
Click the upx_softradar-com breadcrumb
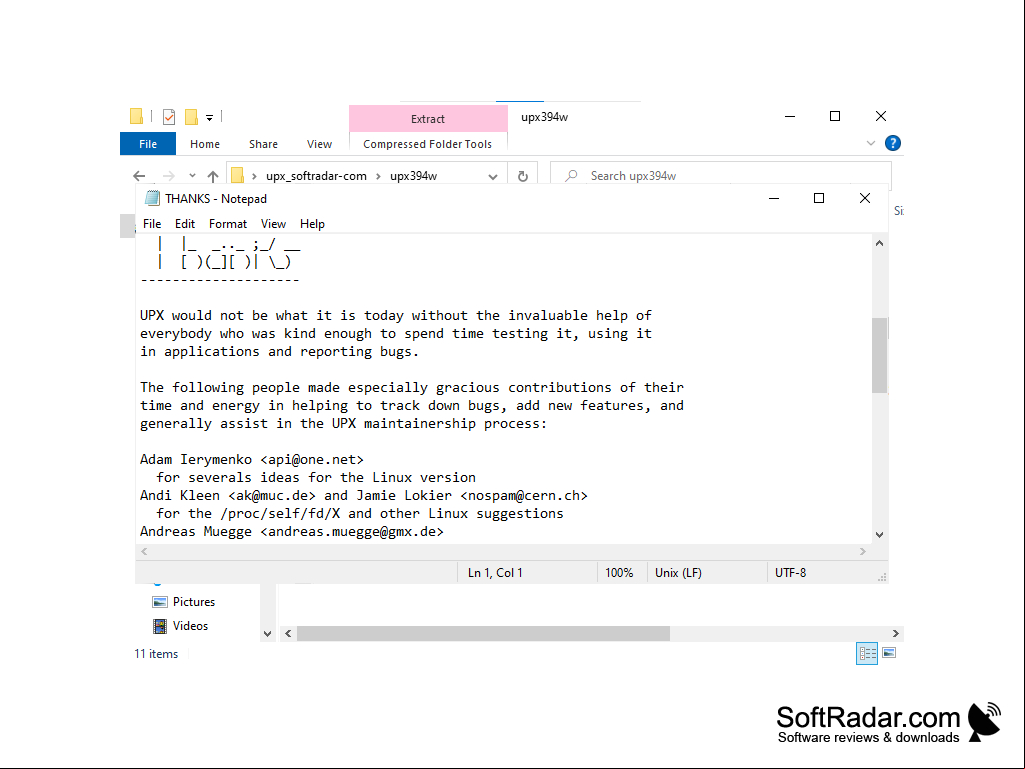pos(316,176)
